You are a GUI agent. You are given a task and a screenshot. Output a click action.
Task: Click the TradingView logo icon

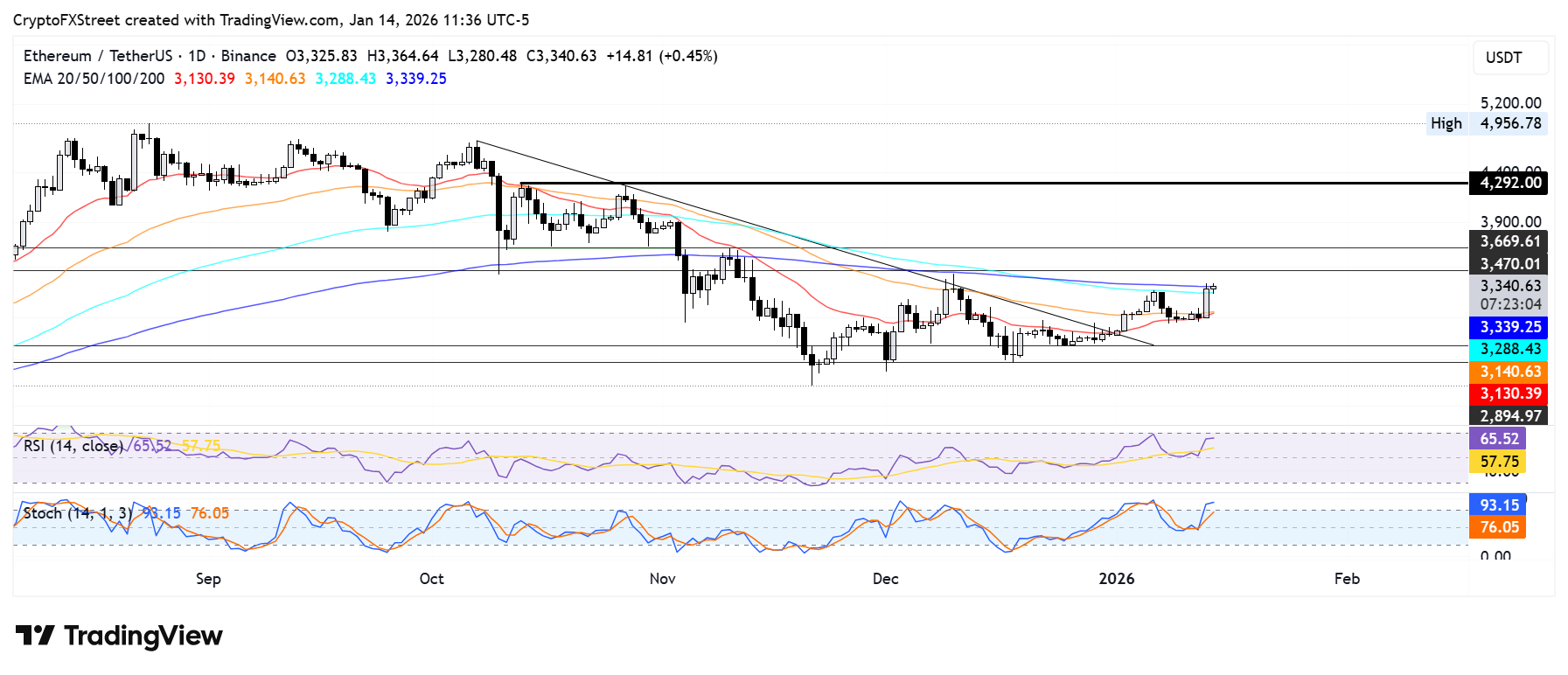[35, 636]
